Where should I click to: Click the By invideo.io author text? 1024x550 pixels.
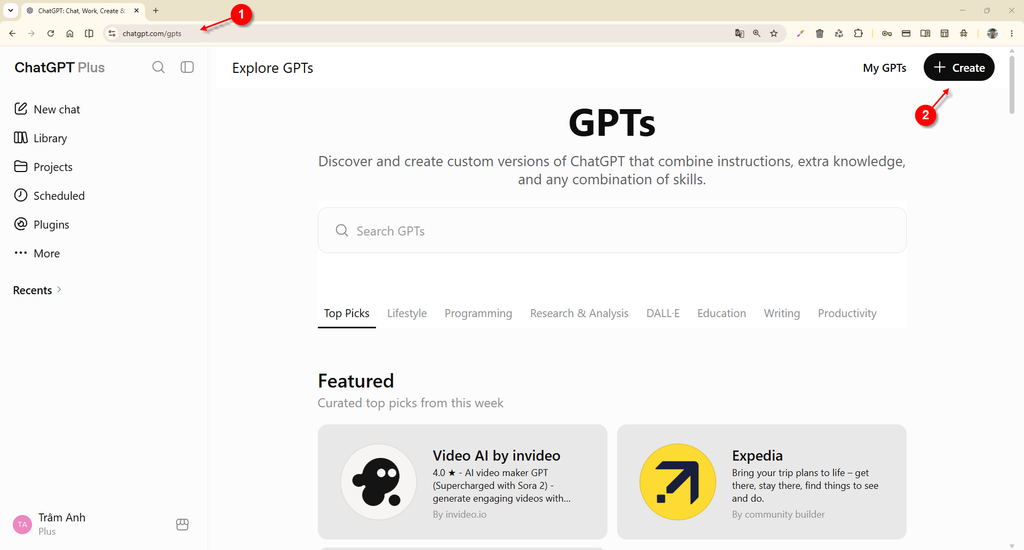pyautogui.click(x=459, y=515)
